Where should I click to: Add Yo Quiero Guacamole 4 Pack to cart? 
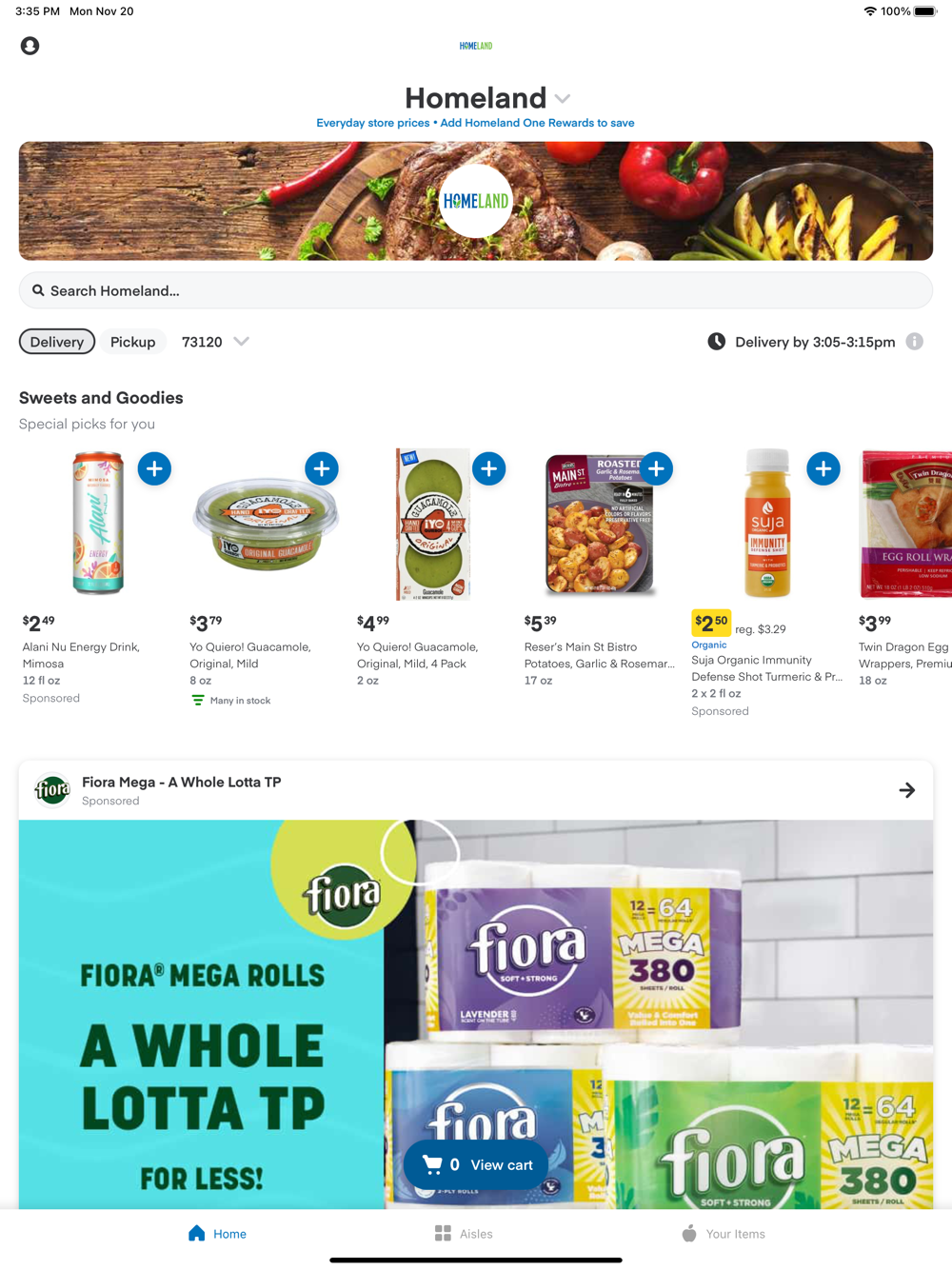click(489, 468)
